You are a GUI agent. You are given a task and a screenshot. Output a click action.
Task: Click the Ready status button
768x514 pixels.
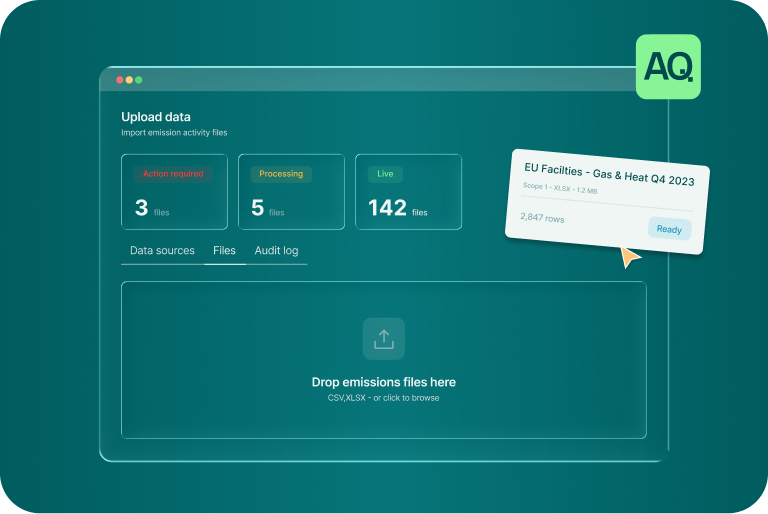click(x=670, y=229)
